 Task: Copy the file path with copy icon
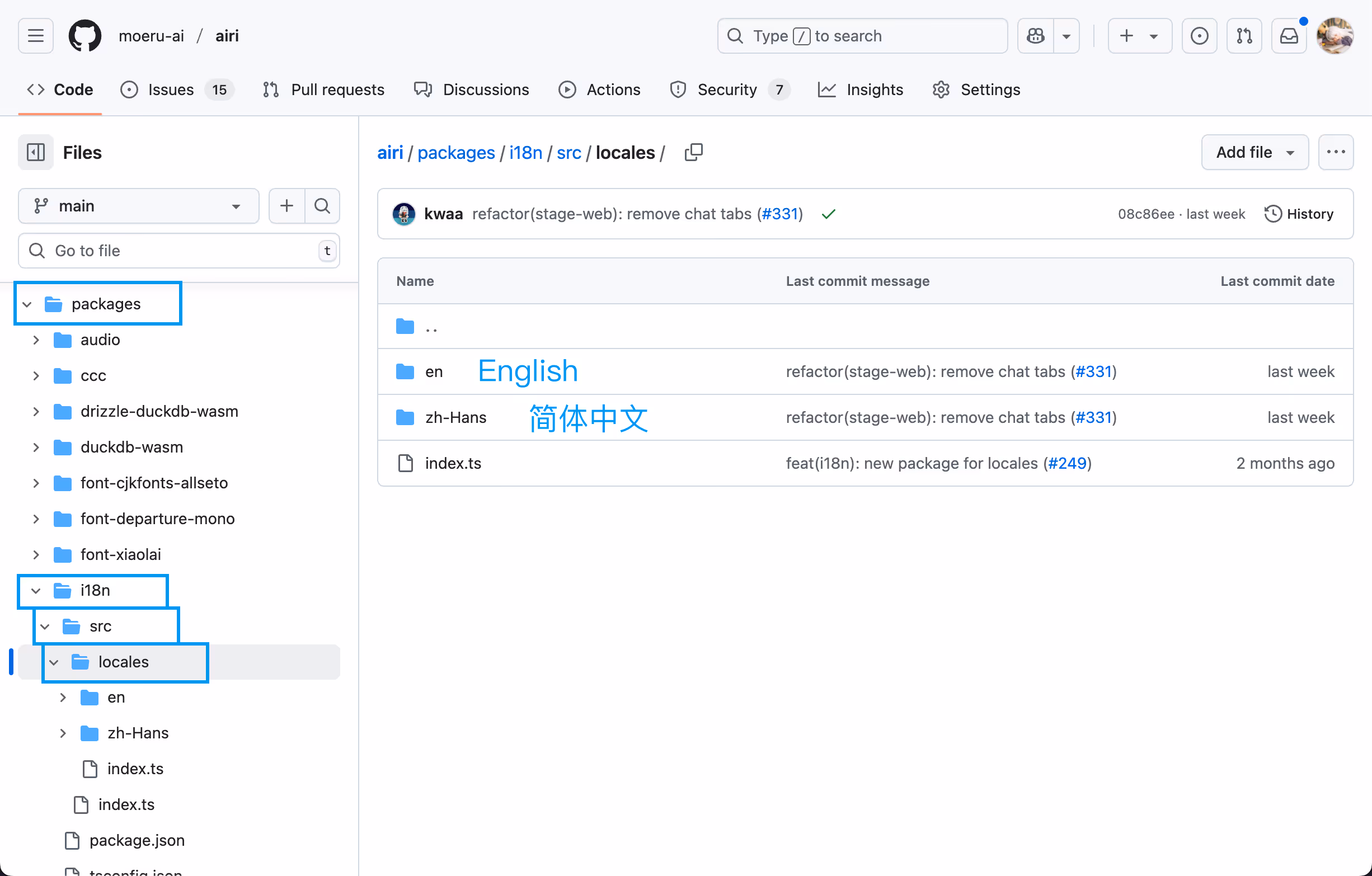point(693,152)
